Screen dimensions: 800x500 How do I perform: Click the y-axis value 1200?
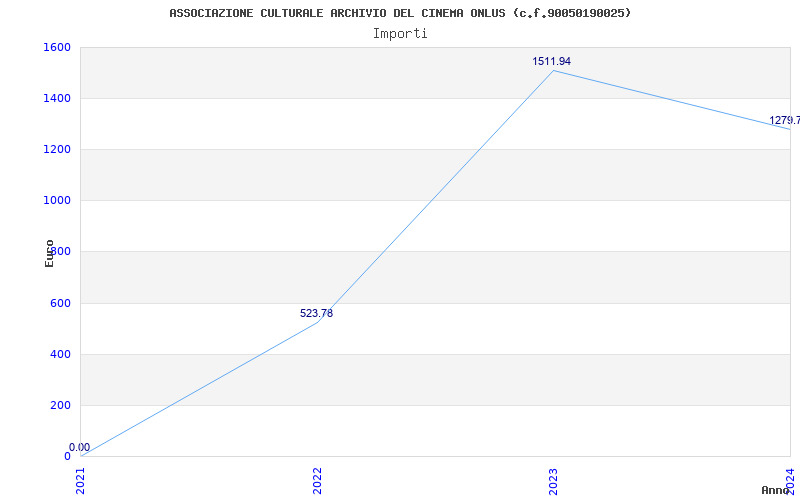(57, 149)
